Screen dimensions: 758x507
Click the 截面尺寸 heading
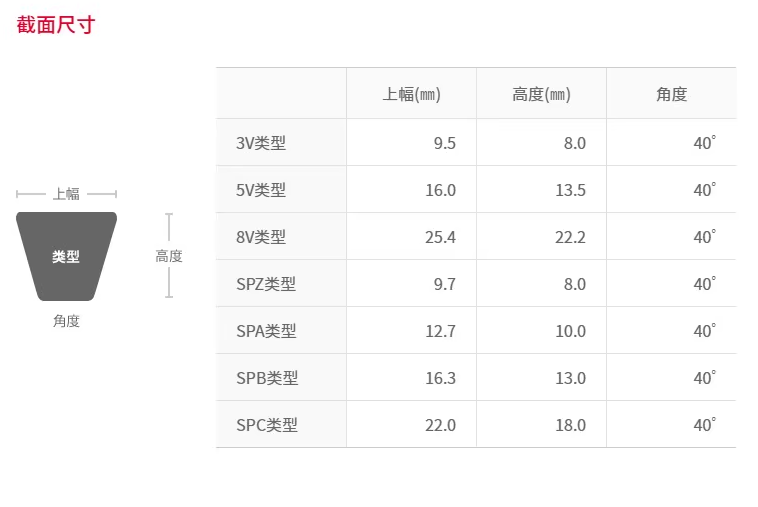[56, 25]
